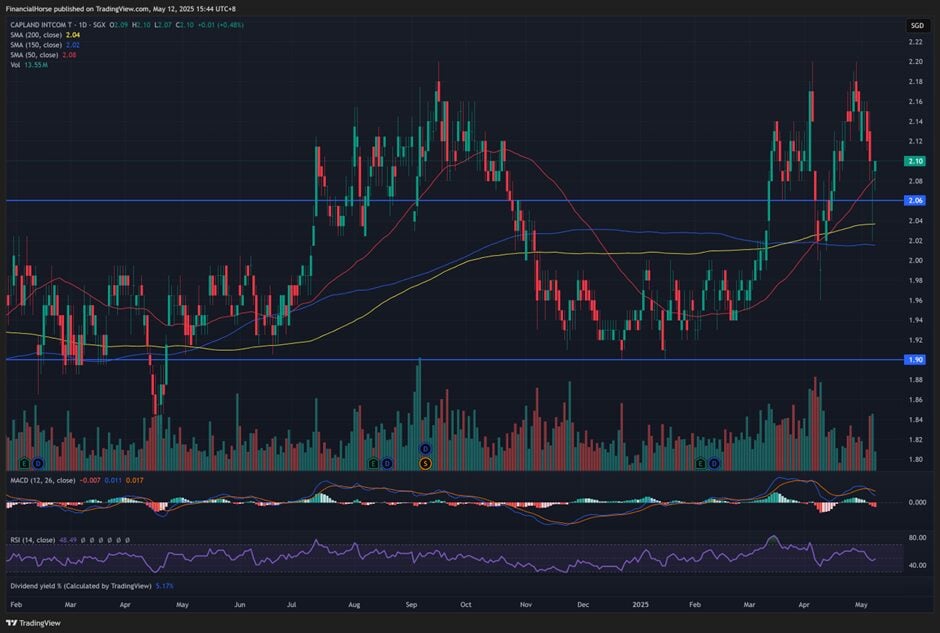Click the D dividend marker near August
The height and width of the screenshot is (633, 940).
(x=388, y=464)
